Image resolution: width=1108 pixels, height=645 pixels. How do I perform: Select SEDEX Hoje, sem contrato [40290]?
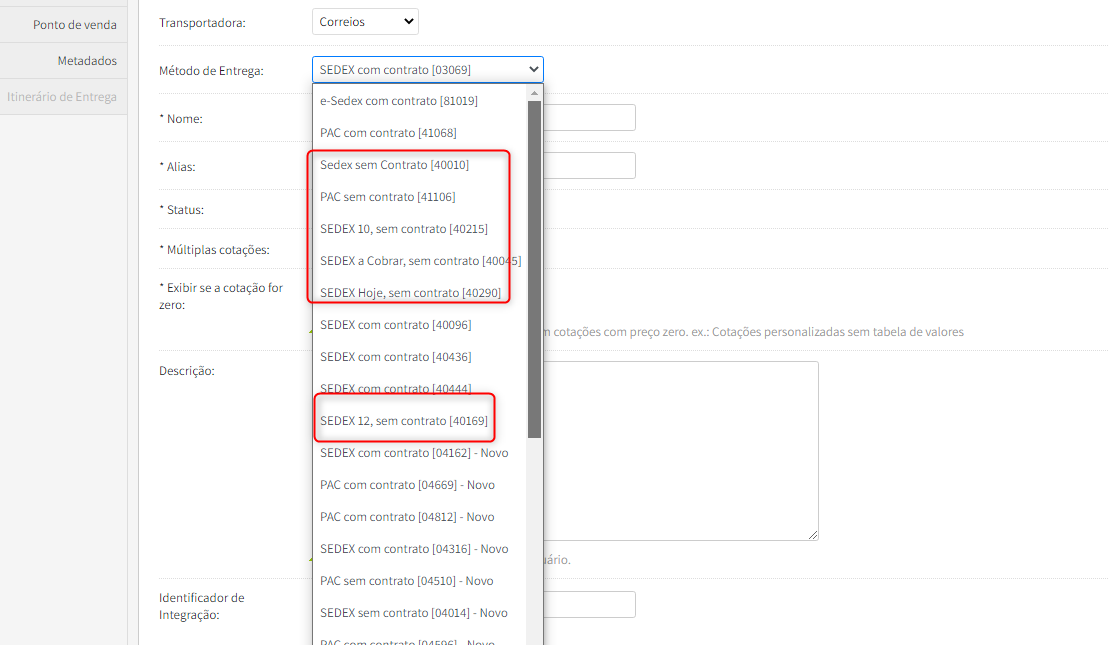click(420, 292)
